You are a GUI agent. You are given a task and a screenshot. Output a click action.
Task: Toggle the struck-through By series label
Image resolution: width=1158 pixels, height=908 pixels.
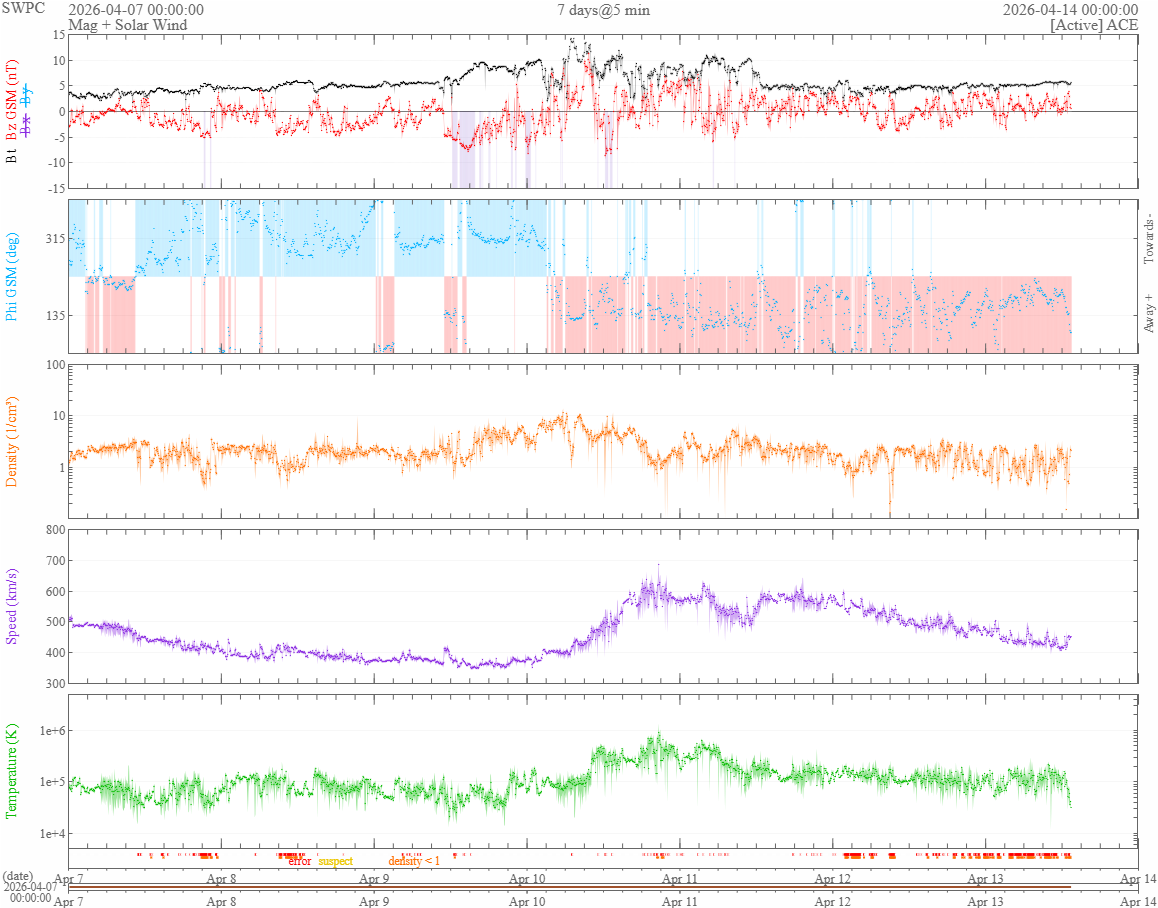pyautogui.click(x=27, y=95)
